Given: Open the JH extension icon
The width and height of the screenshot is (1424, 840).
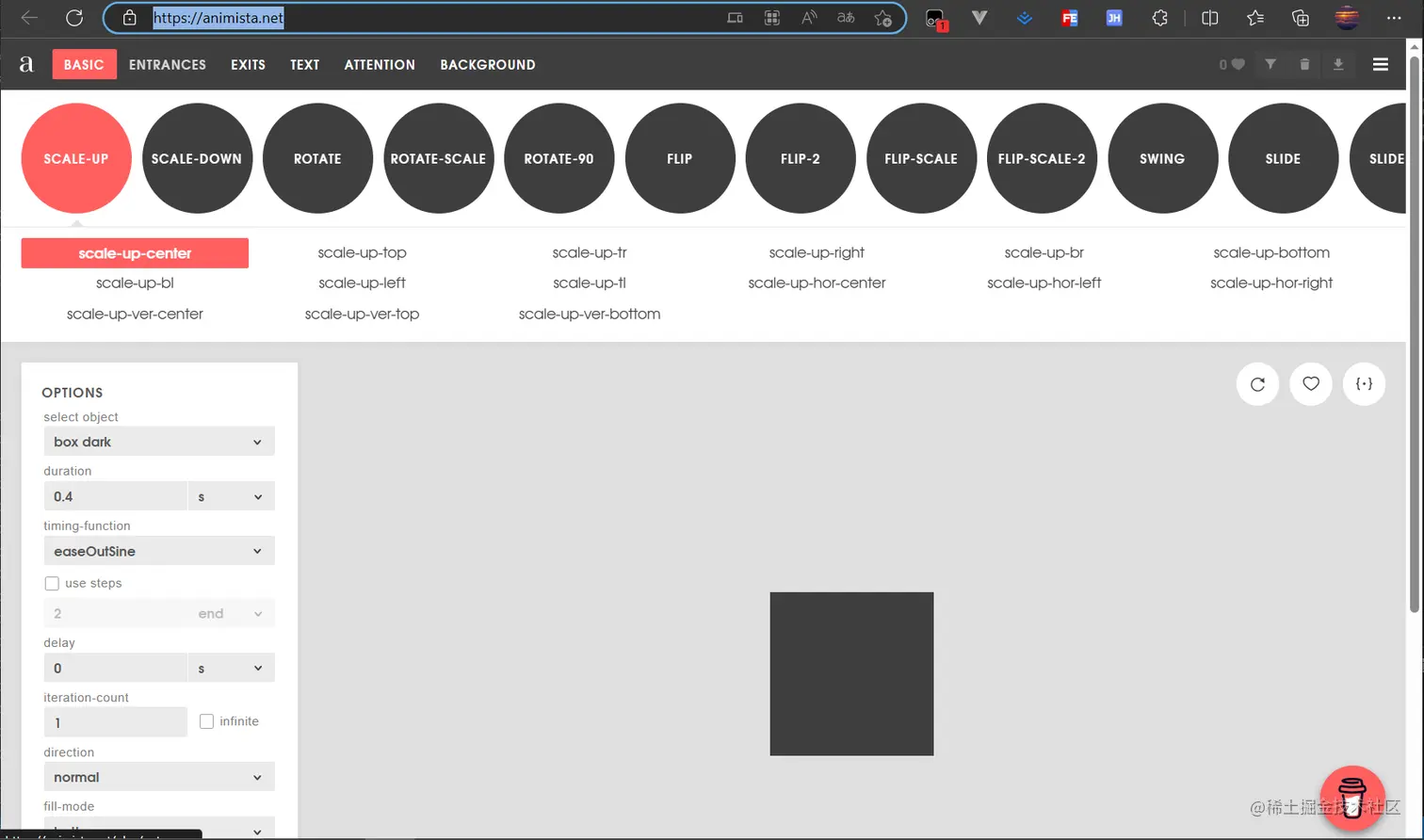Looking at the screenshot, I should pyautogui.click(x=1114, y=18).
